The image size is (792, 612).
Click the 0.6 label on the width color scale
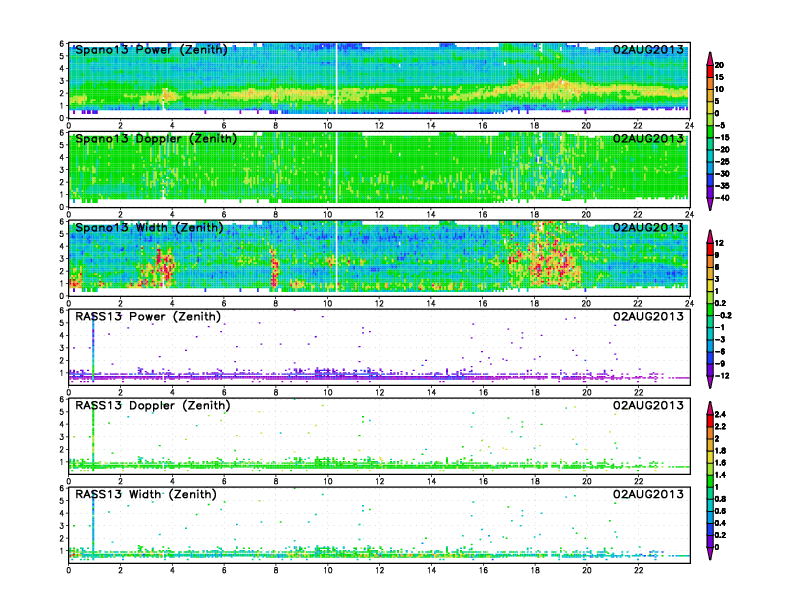(x=720, y=511)
